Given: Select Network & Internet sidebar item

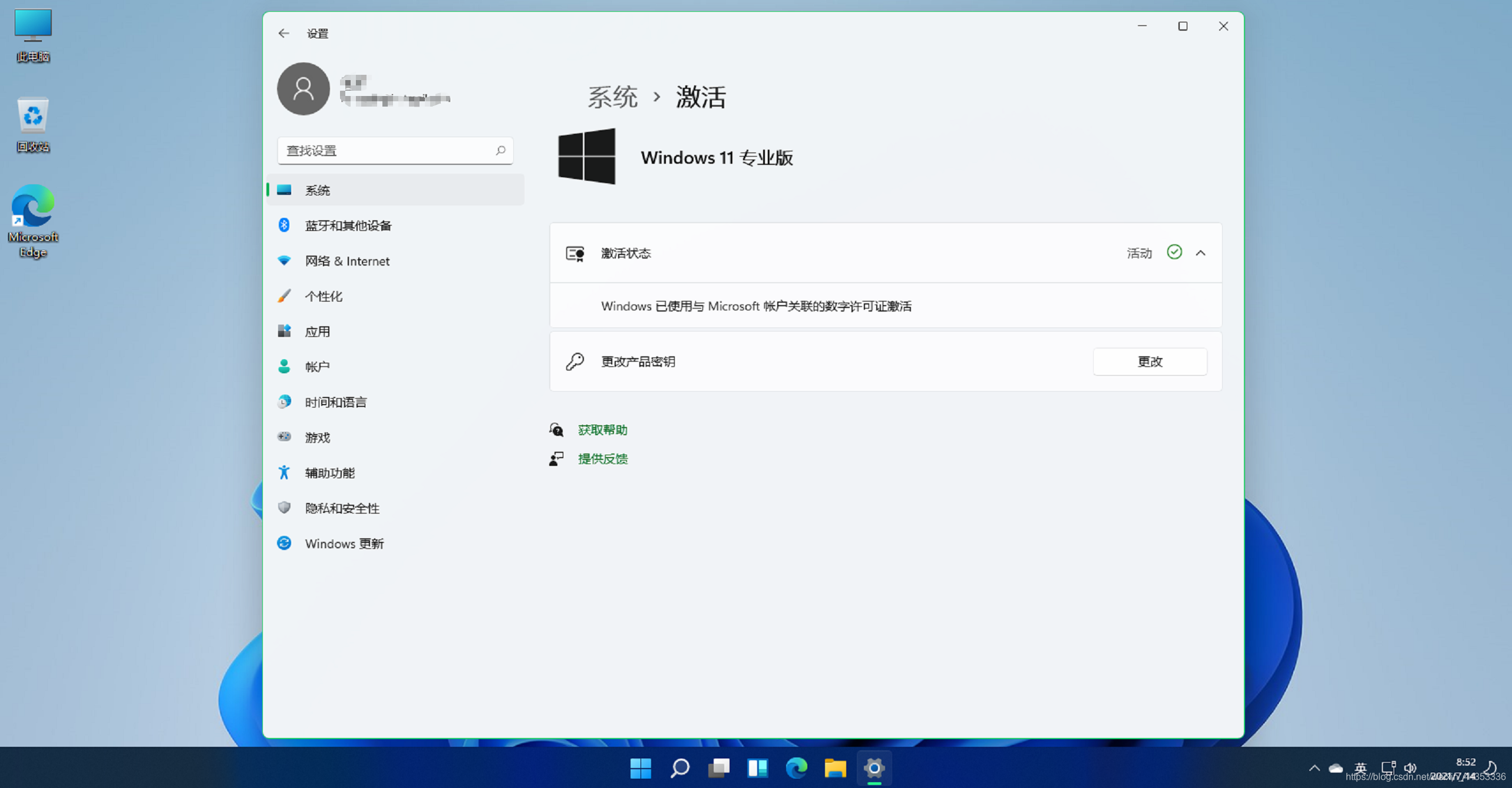Looking at the screenshot, I should [346, 261].
